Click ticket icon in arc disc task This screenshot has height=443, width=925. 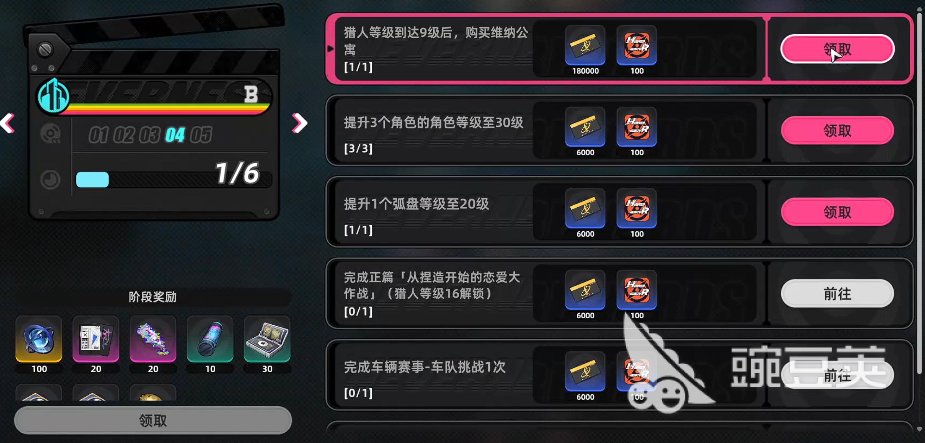pyautogui.click(x=585, y=208)
